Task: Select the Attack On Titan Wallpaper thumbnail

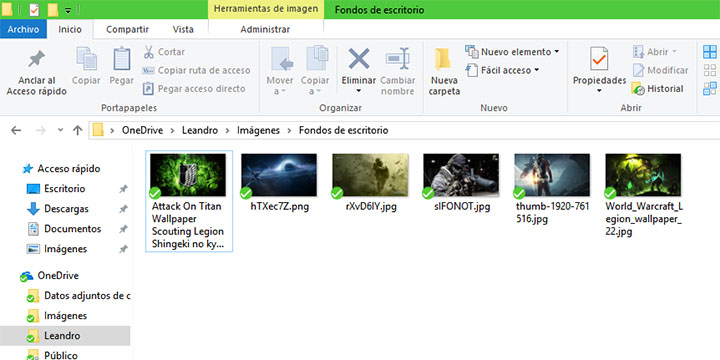Action: (x=188, y=175)
